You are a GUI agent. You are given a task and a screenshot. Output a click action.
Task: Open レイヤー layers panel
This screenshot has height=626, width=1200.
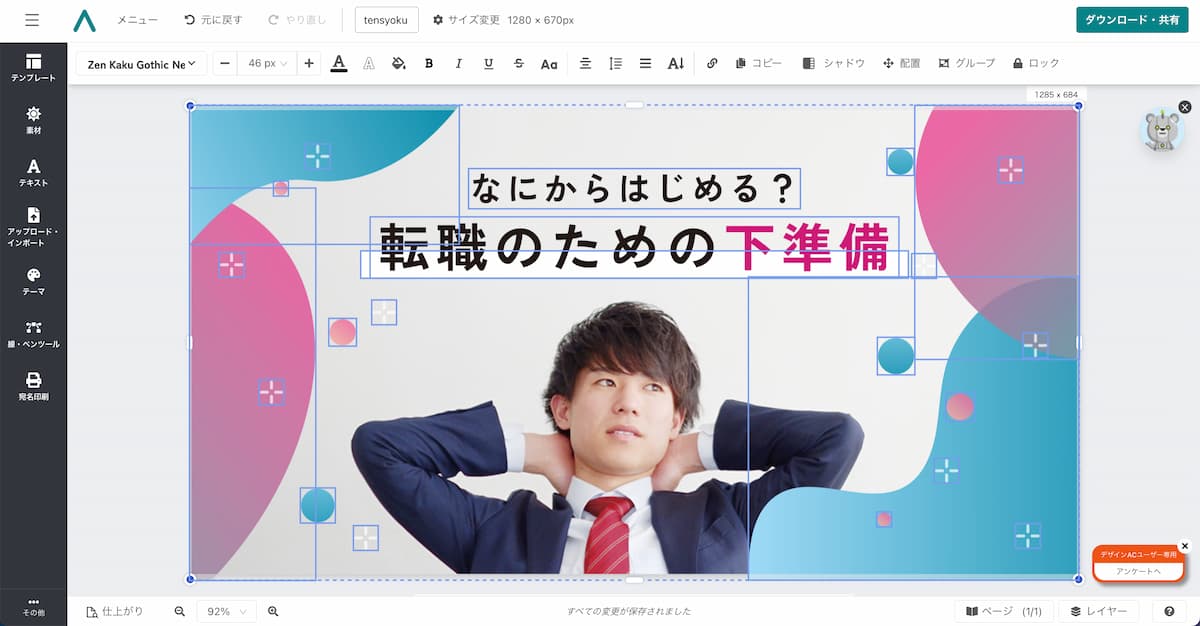pyautogui.click(x=1098, y=611)
